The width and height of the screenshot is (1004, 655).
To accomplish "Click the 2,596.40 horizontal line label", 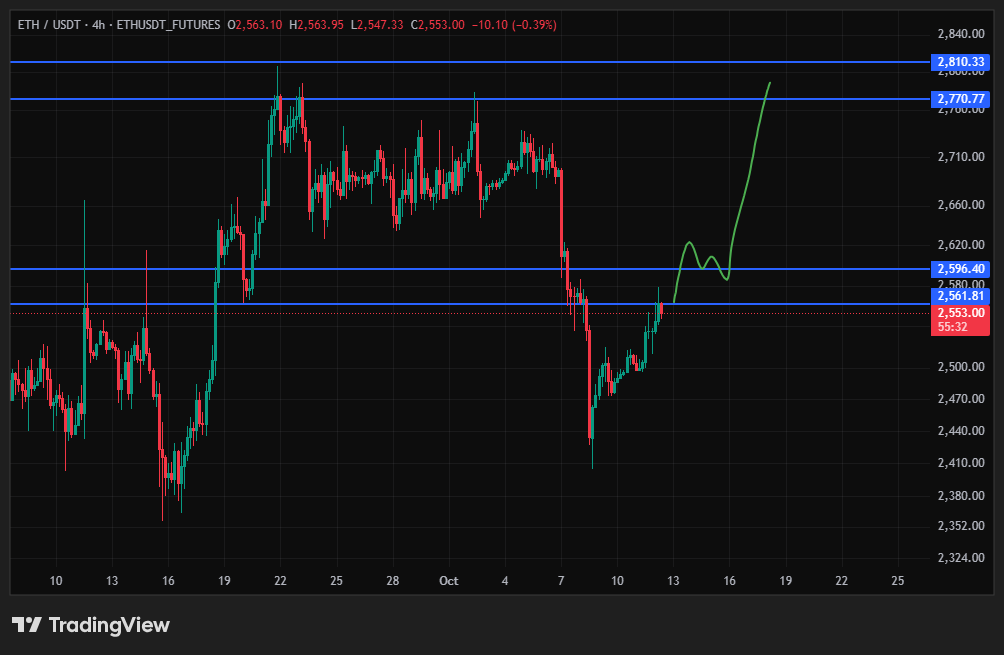I will point(960,269).
